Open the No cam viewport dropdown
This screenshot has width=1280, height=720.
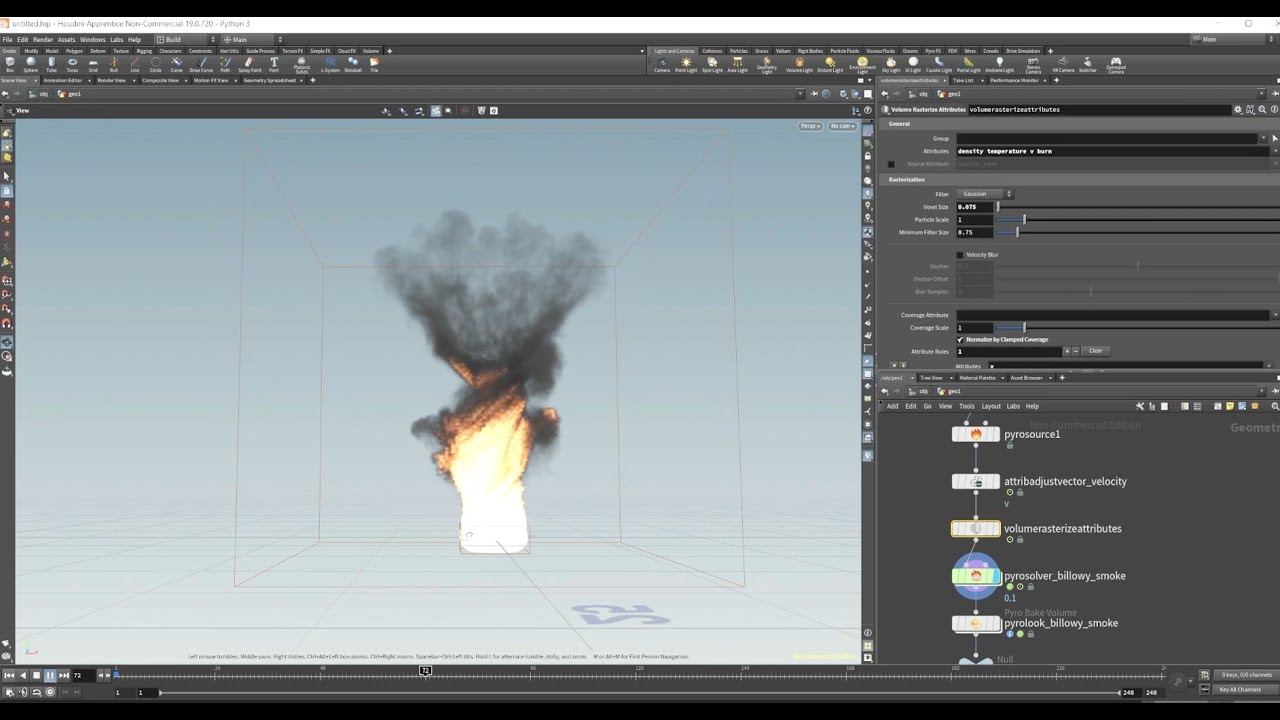coord(843,126)
